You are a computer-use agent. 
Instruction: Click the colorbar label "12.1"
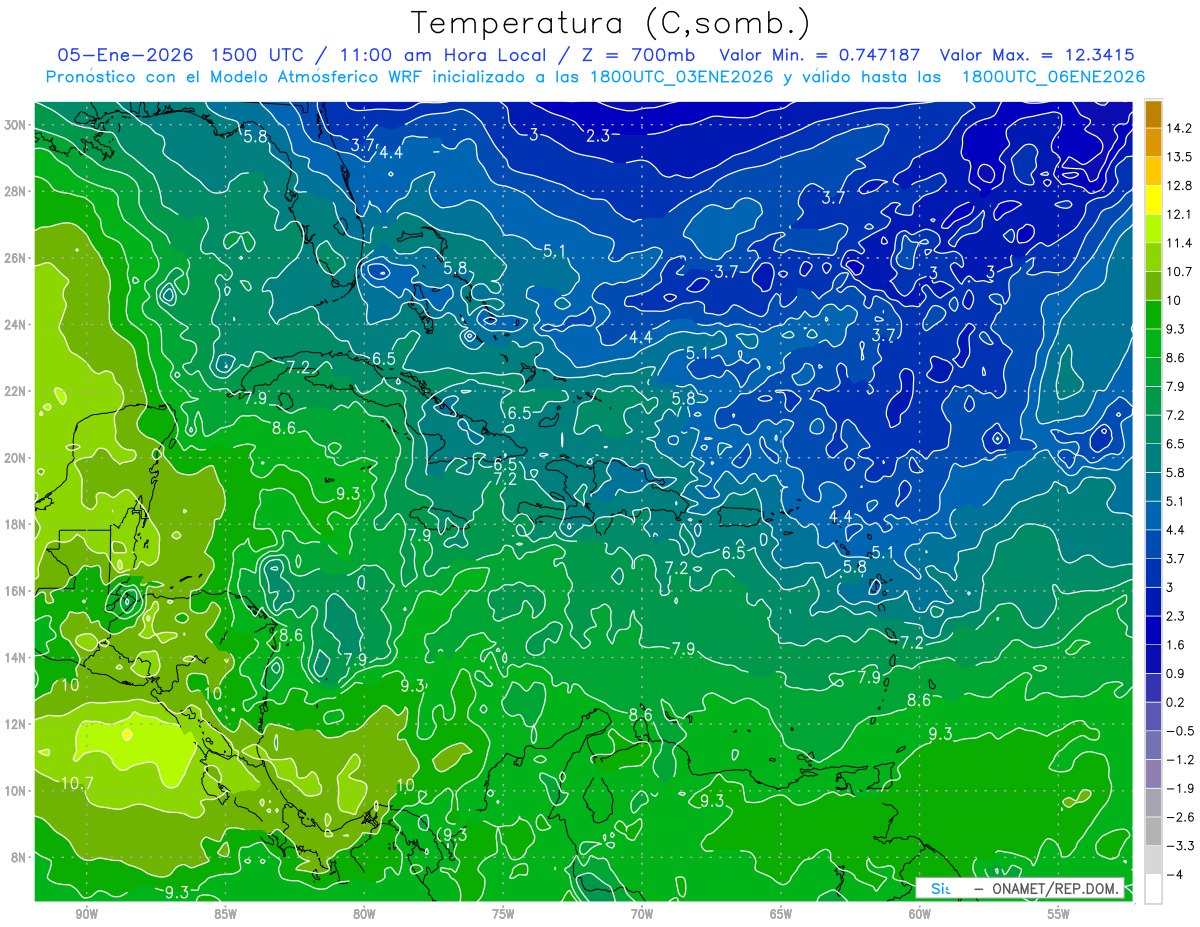pyautogui.click(x=1179, y=214)
